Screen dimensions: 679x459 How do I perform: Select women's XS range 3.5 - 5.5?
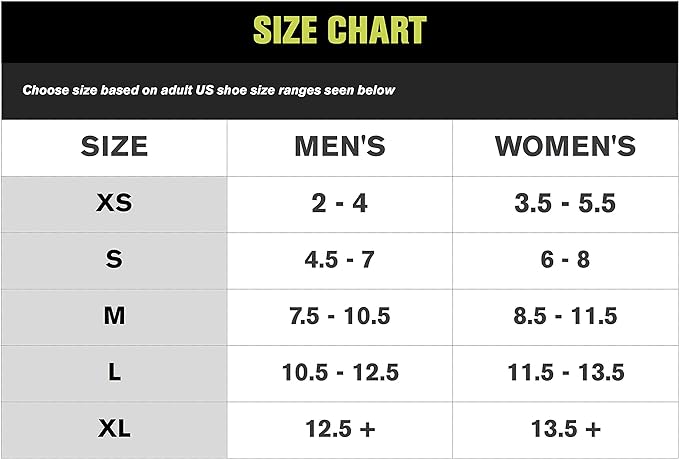[565, 204]
